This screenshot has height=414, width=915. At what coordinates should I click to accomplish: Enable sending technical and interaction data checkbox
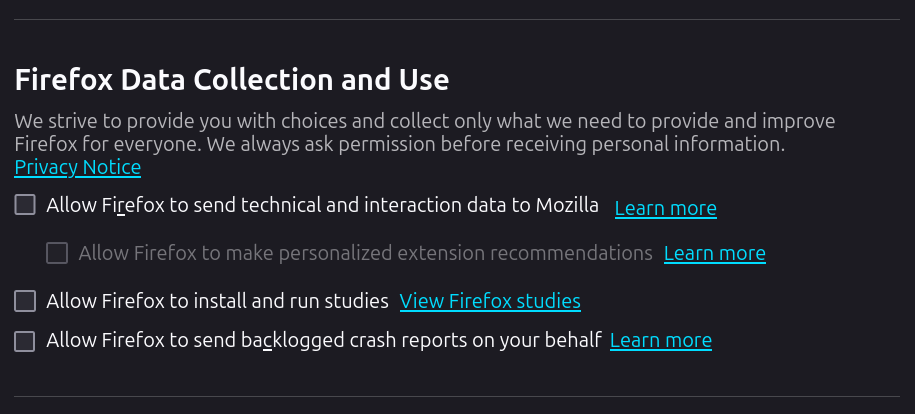coord(25,206)
